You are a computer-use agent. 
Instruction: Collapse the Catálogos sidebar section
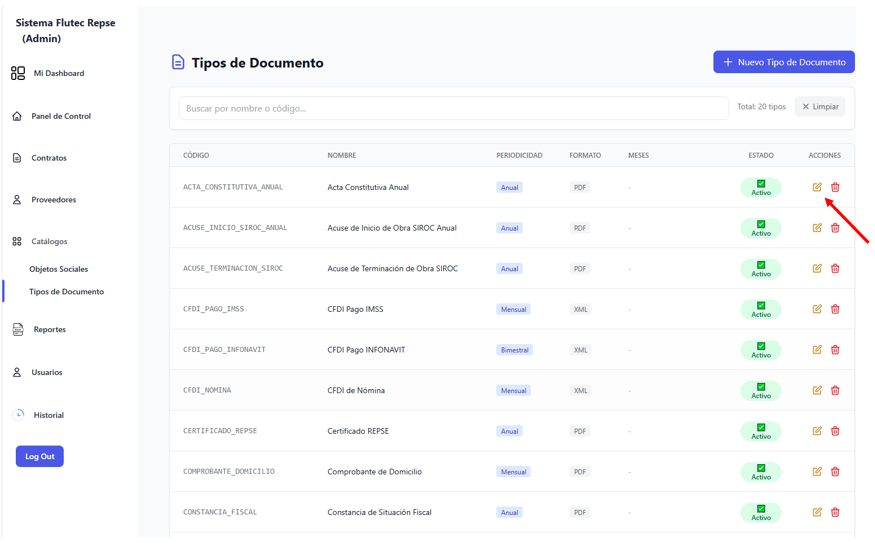tap(40, 242)
